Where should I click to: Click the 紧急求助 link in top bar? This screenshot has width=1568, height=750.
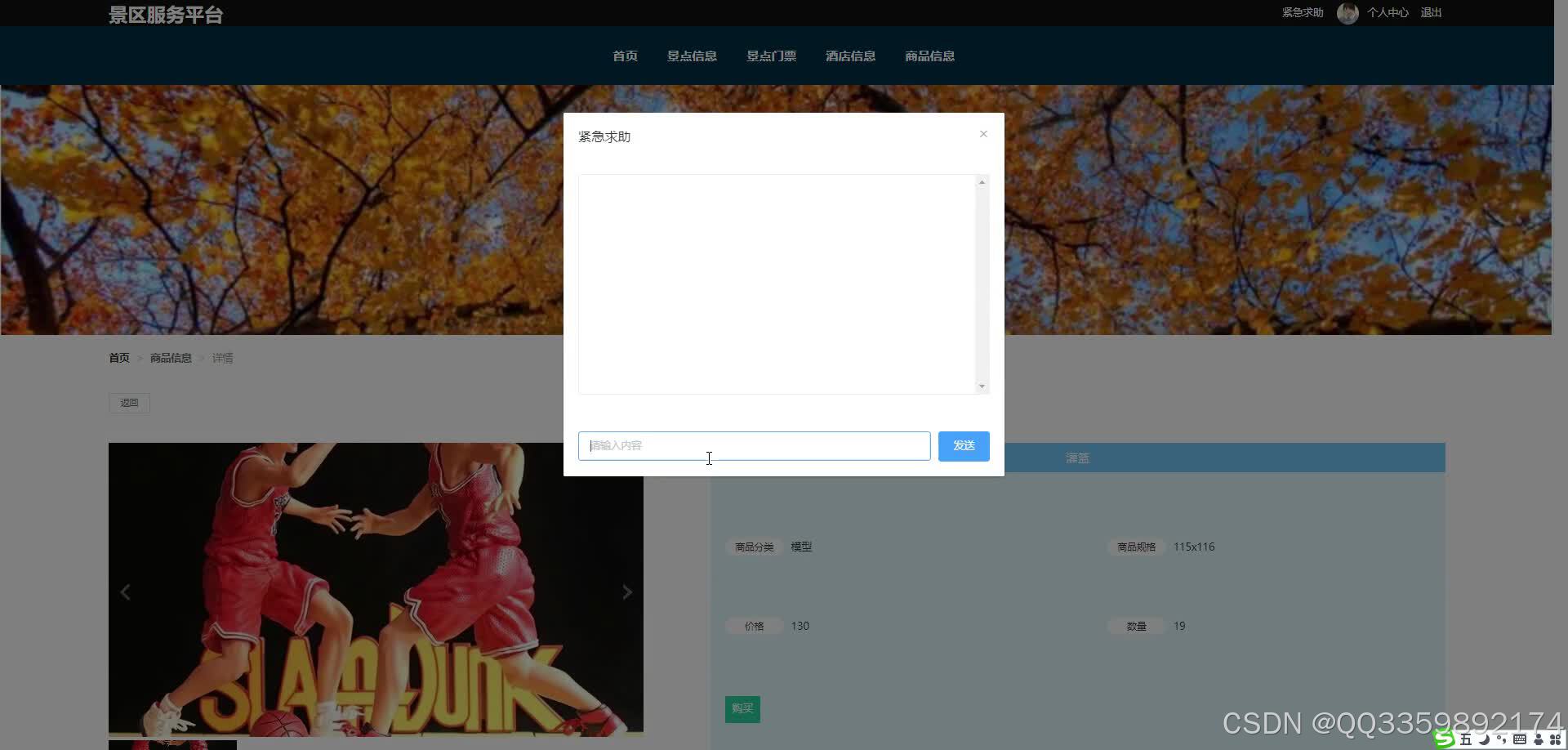pos(1302,12)
